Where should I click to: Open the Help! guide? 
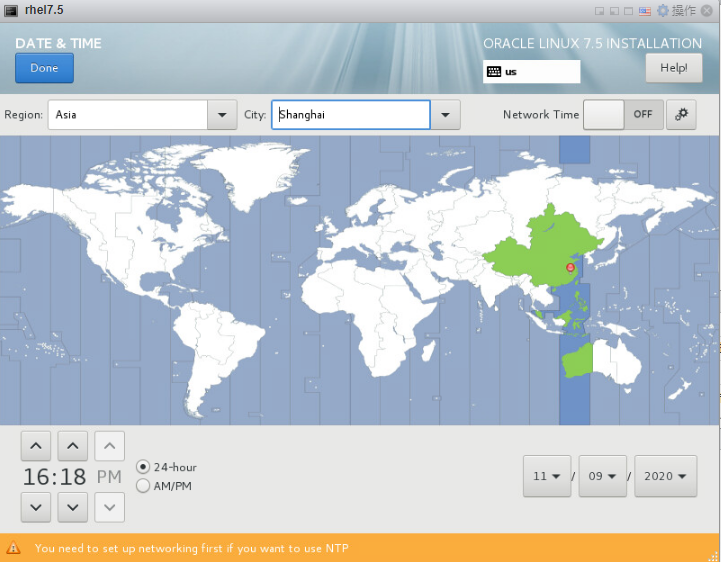point(674,68)
